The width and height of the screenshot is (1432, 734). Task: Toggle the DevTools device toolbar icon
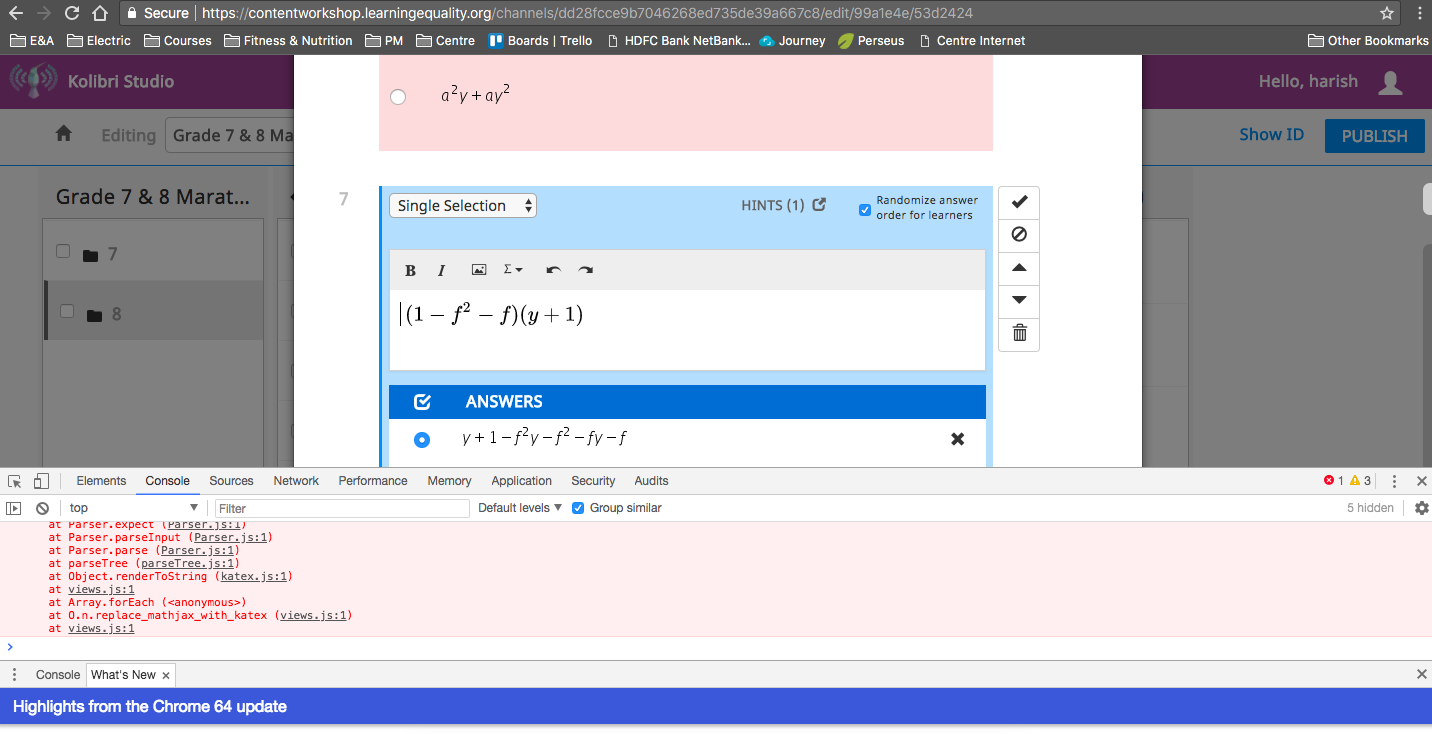point(41,481)
